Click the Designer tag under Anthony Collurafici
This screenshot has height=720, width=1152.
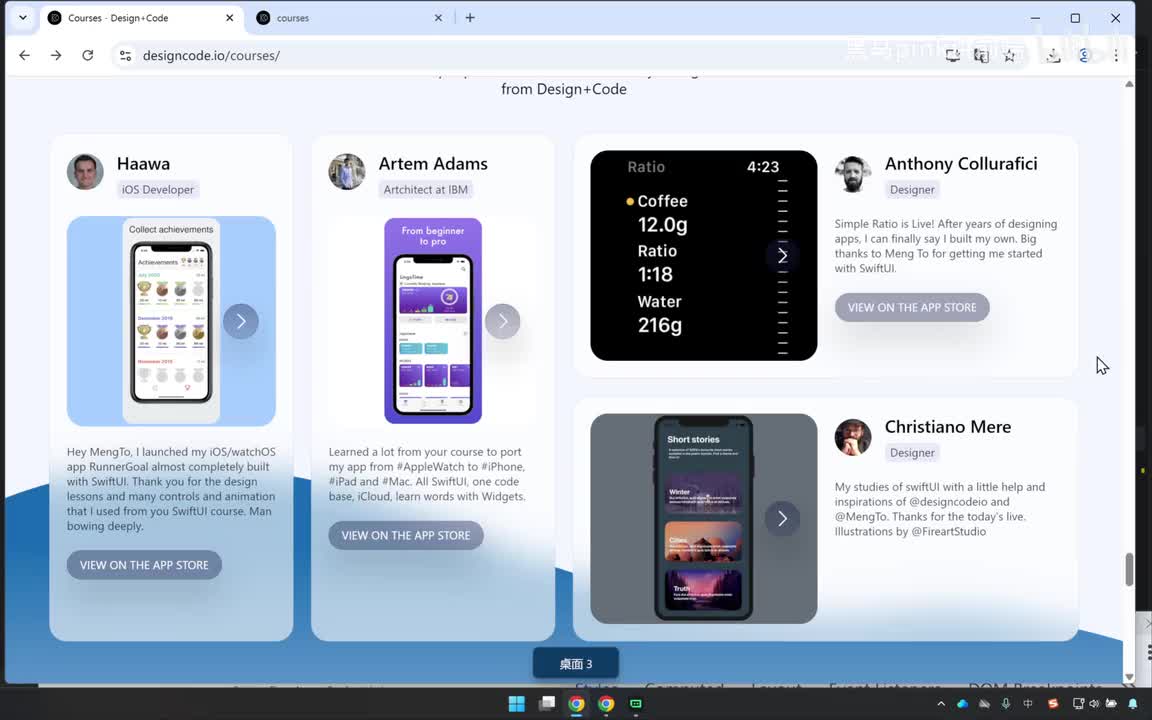click(912, 190)
